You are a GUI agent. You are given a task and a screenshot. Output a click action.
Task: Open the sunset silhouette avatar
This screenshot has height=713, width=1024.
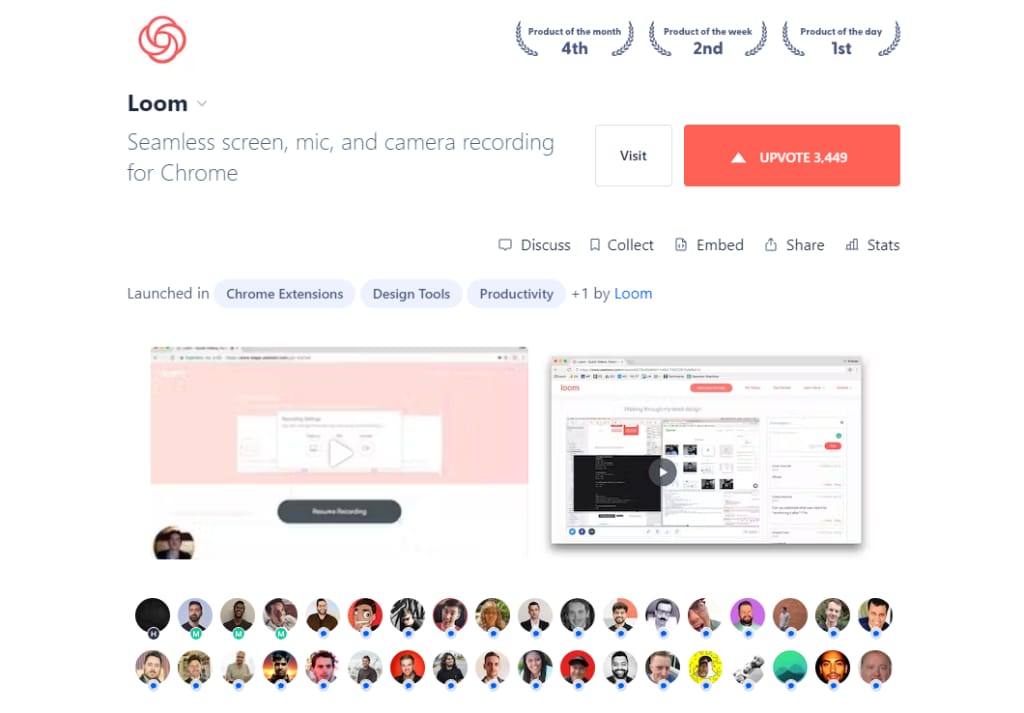click(280, 668)
